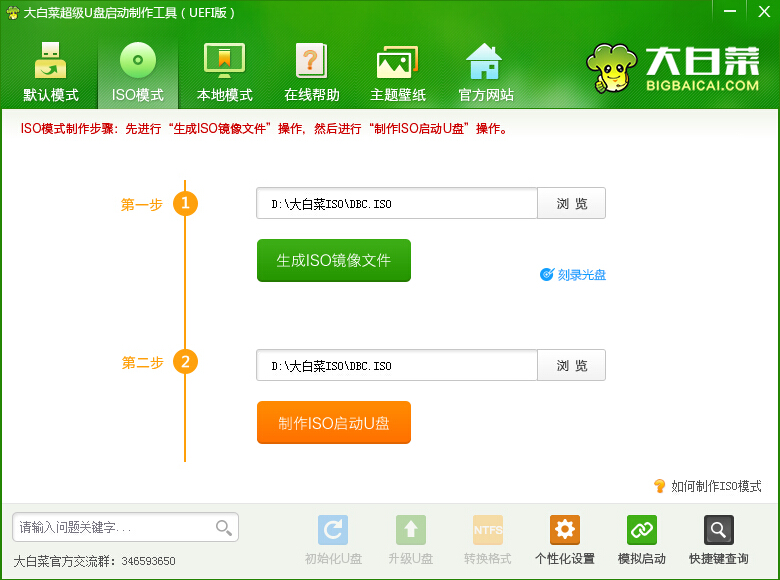Viewport: 780px width, 580px height.
Task: Click the window title 大白菜超级U盘启动制作工具
Action: [x=129, y=12]
